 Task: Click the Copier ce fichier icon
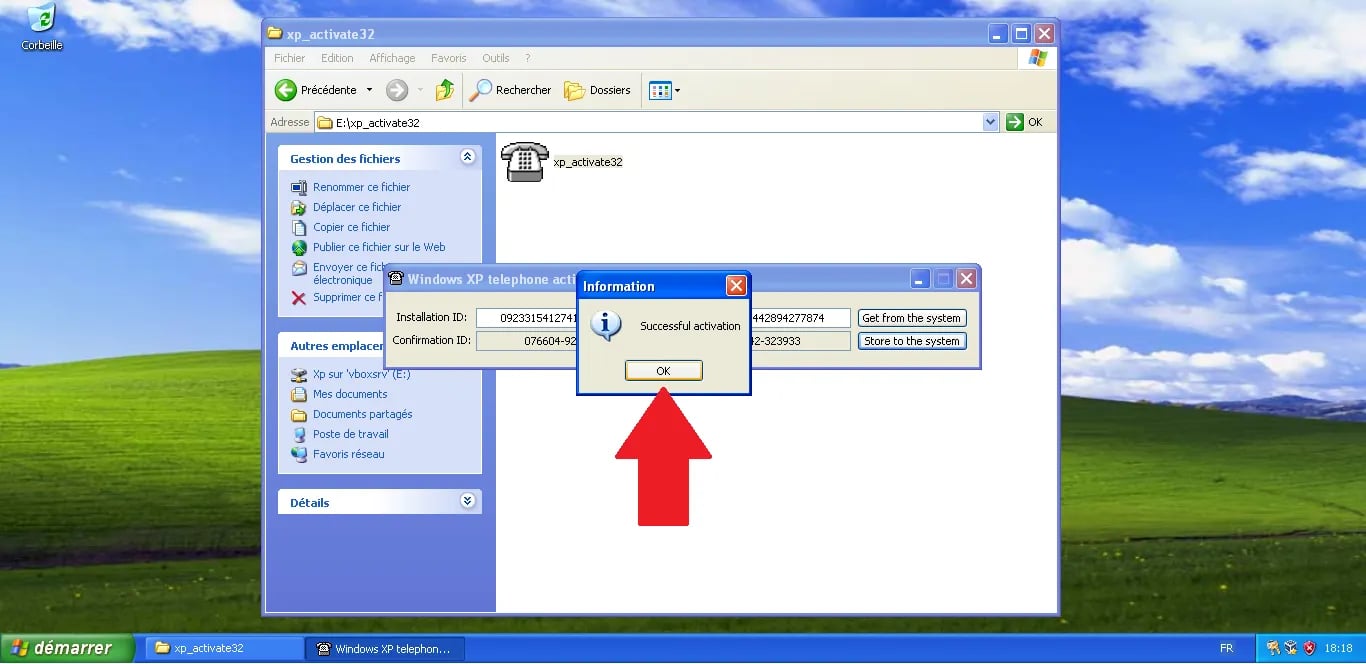298,227
